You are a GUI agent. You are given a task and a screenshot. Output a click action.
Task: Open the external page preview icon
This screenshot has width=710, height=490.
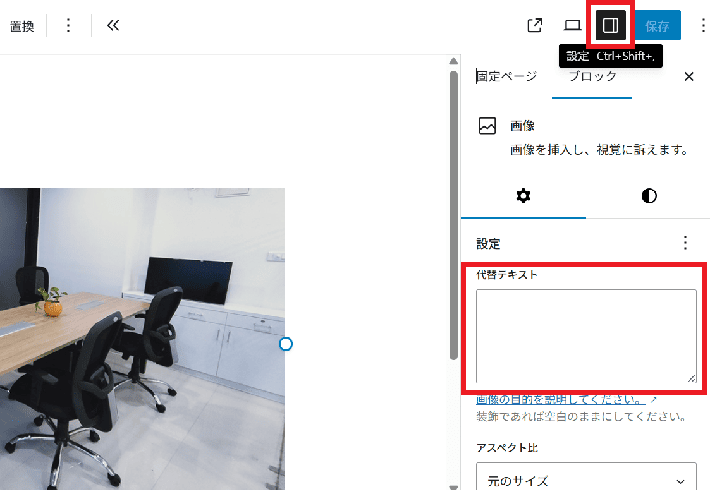click(x=535, y=25)
